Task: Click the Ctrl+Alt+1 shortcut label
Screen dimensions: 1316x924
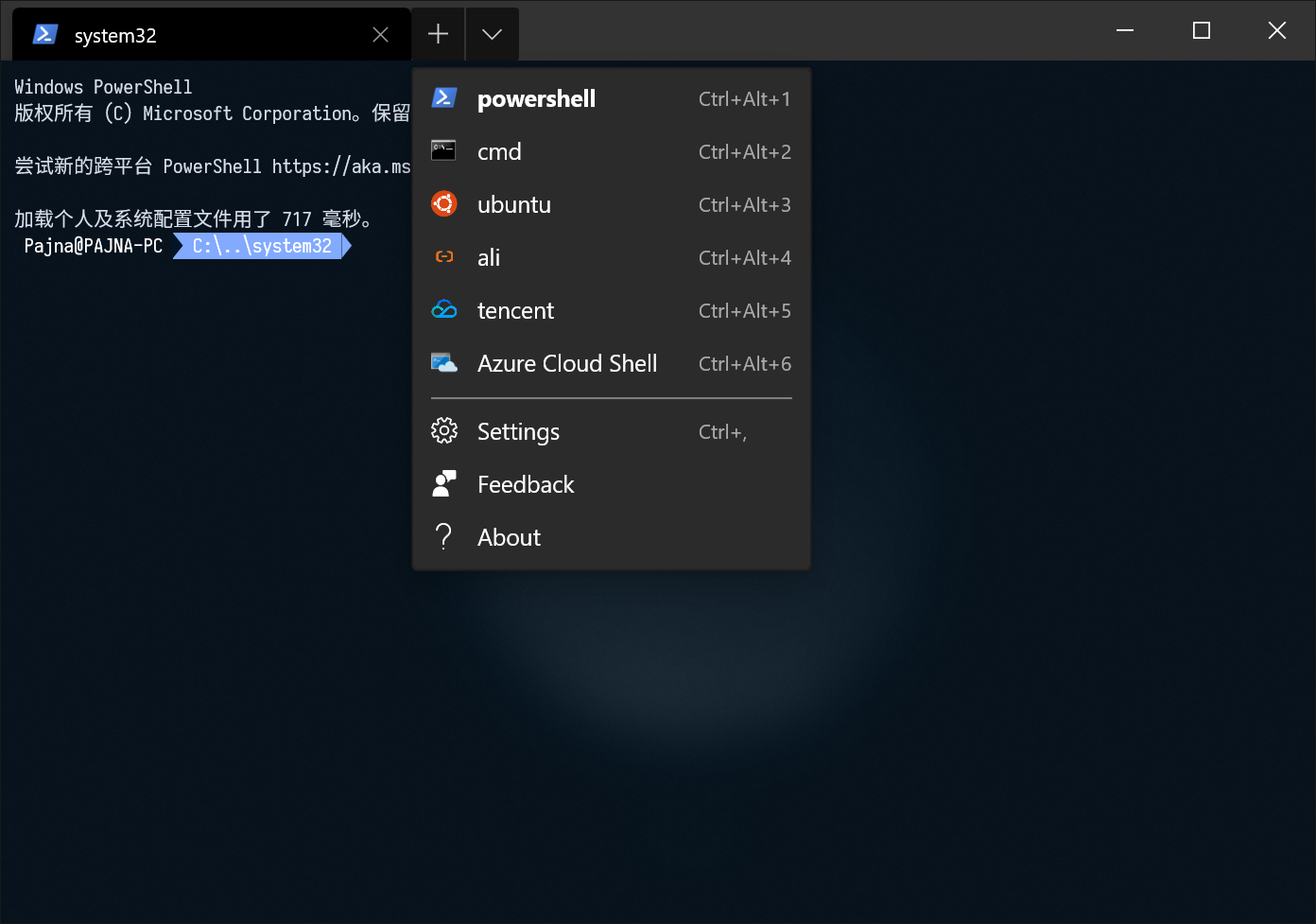Action: pos(745,98)
